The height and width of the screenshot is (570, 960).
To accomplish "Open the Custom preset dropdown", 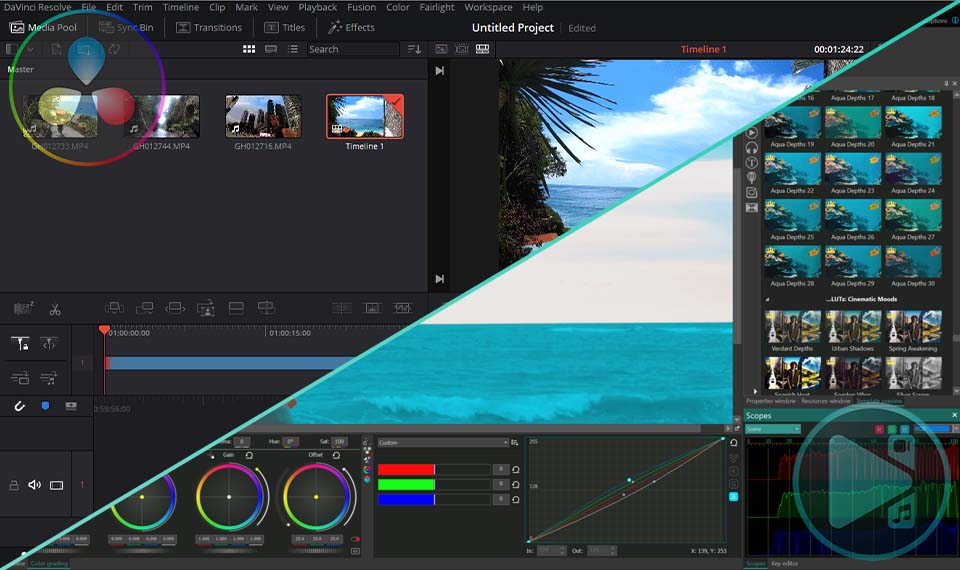I will tap(442, 442).
